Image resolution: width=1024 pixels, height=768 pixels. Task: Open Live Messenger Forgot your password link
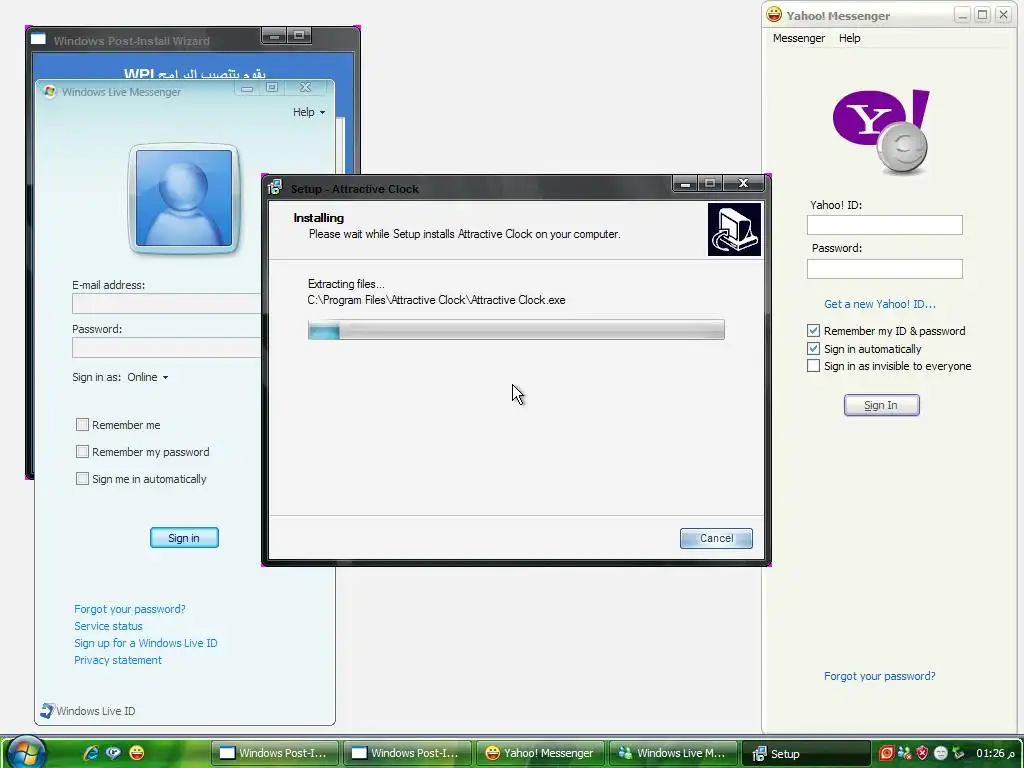click(x=129, y=609)
